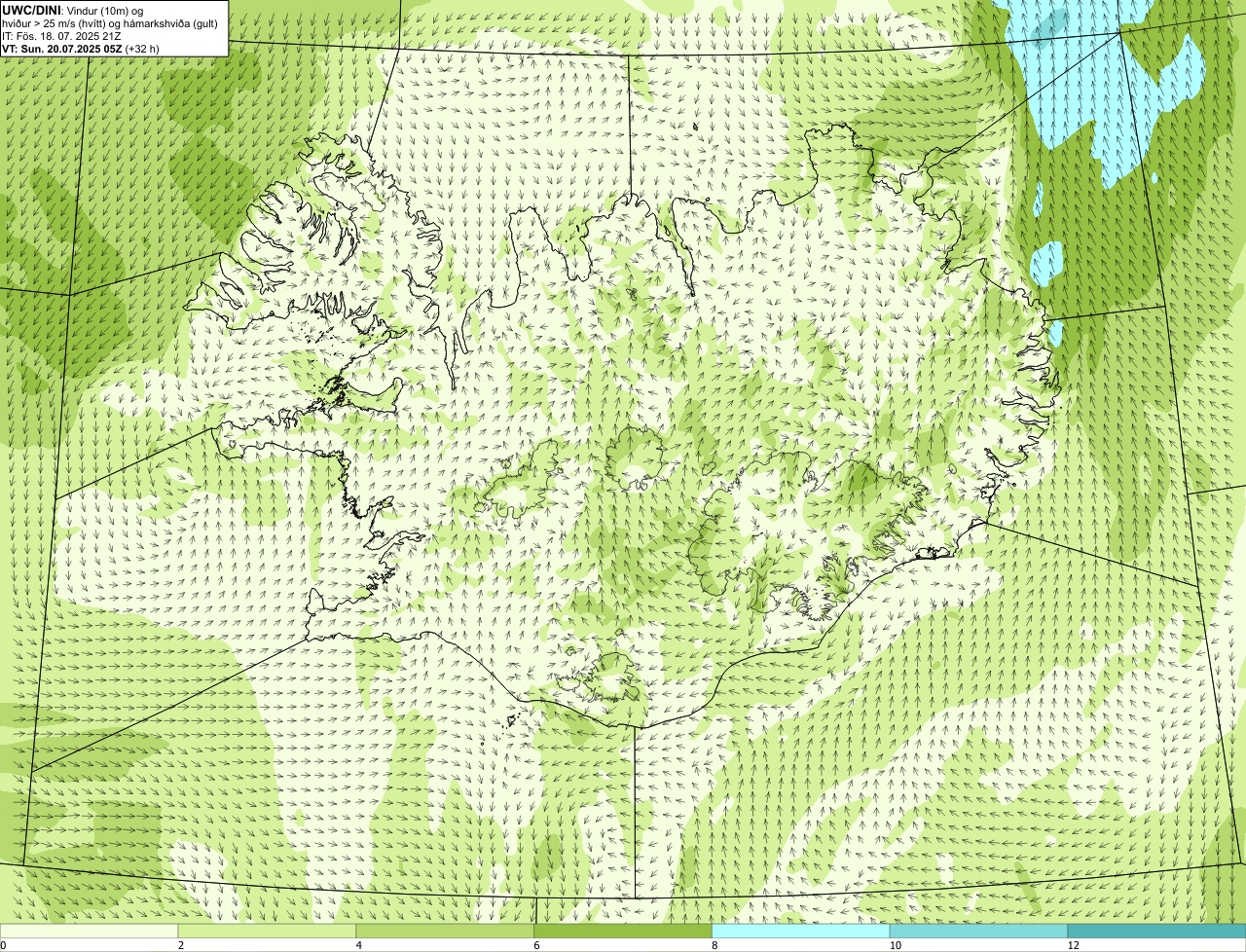The width and height of the screenshot is (1246, 952).
Task: Click the 8–10 m/s light cyan legend segment
Action: 801,931
